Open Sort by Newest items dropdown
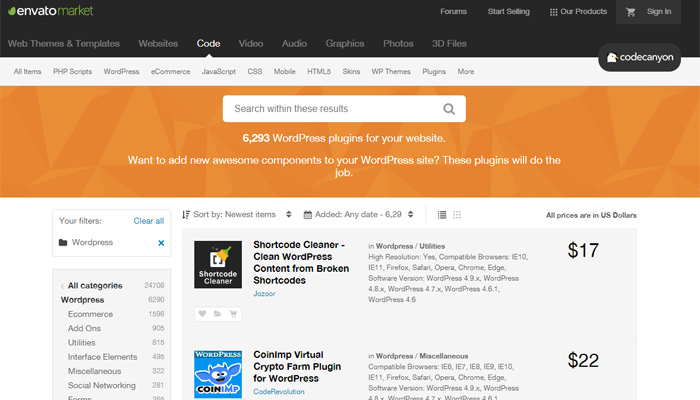This screenshot has height=400, width=700. click(237, 215)
